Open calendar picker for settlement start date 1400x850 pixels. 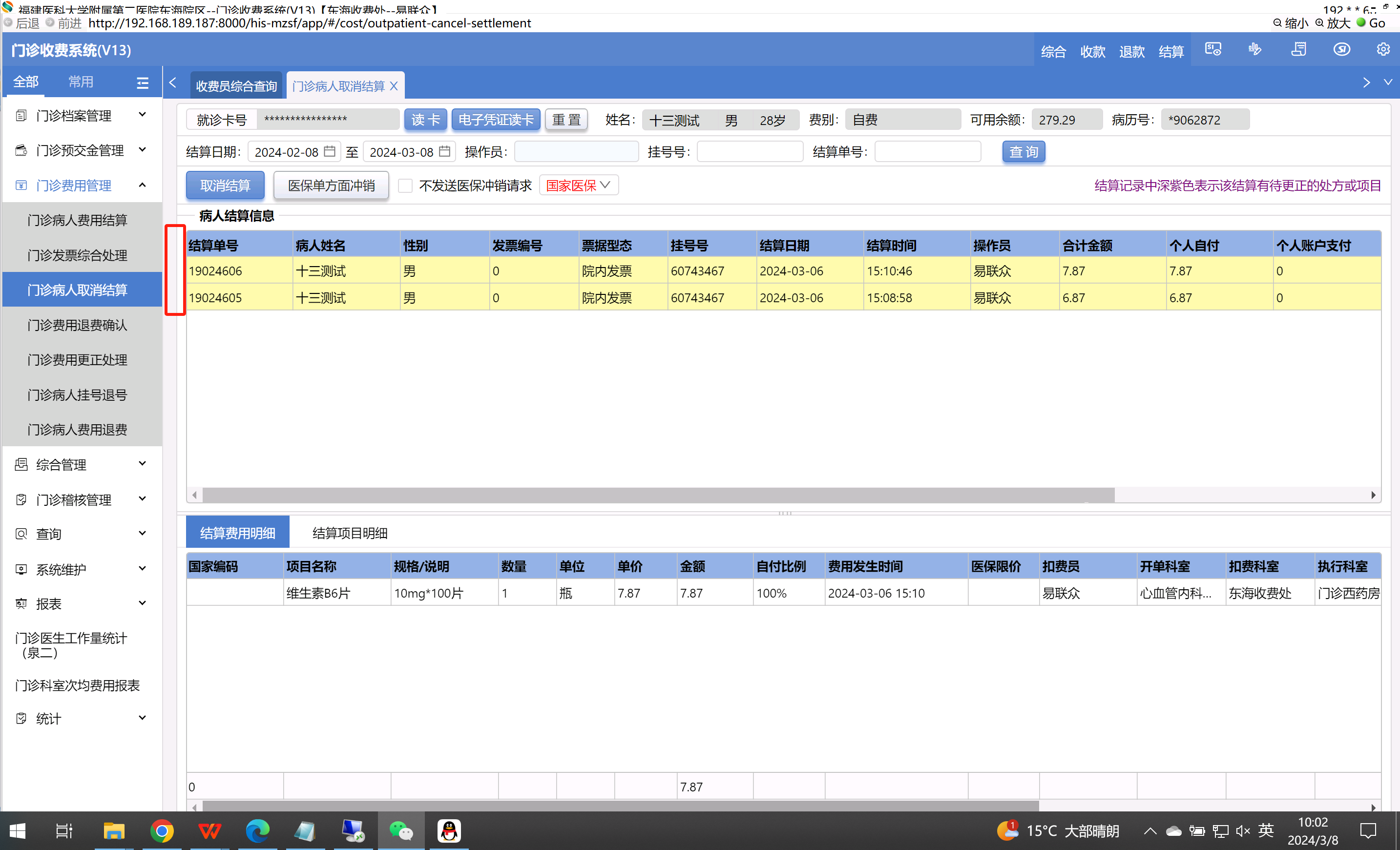click(330, 151)
